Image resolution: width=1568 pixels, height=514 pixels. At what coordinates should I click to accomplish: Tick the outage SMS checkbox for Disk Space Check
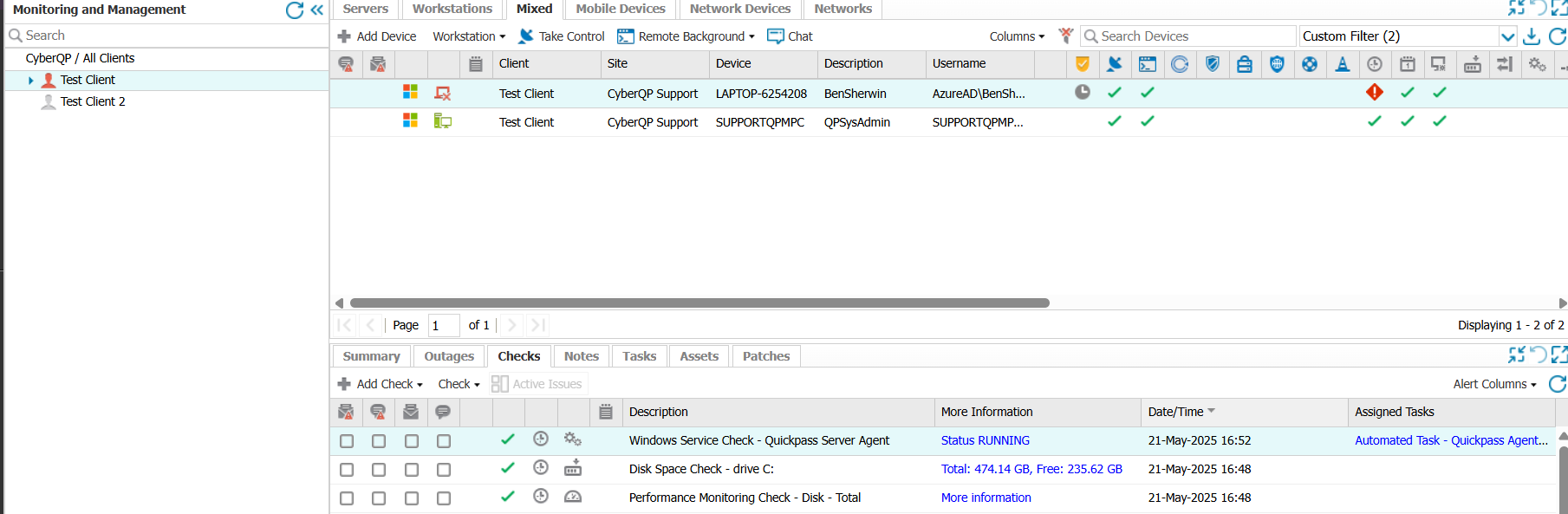(379, 470)
